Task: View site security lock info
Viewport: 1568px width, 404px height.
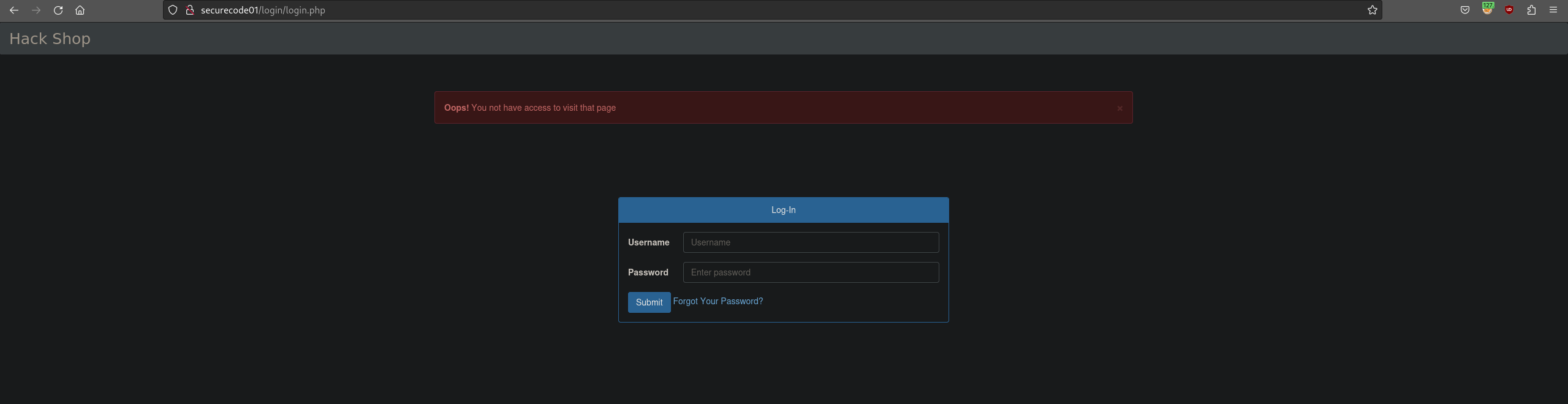Action: [190, 10]
